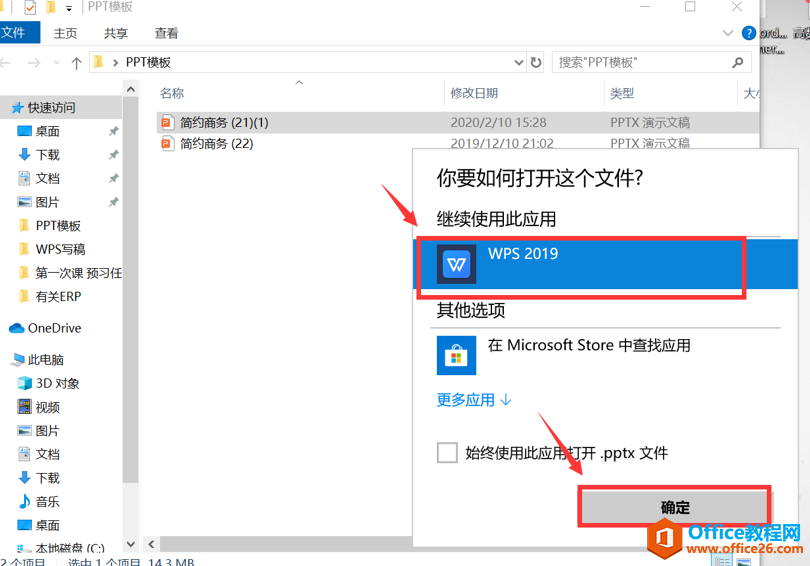Click the 简约商务 (22) PPTX file icon

pyautogui.click(x=166, y=143)
